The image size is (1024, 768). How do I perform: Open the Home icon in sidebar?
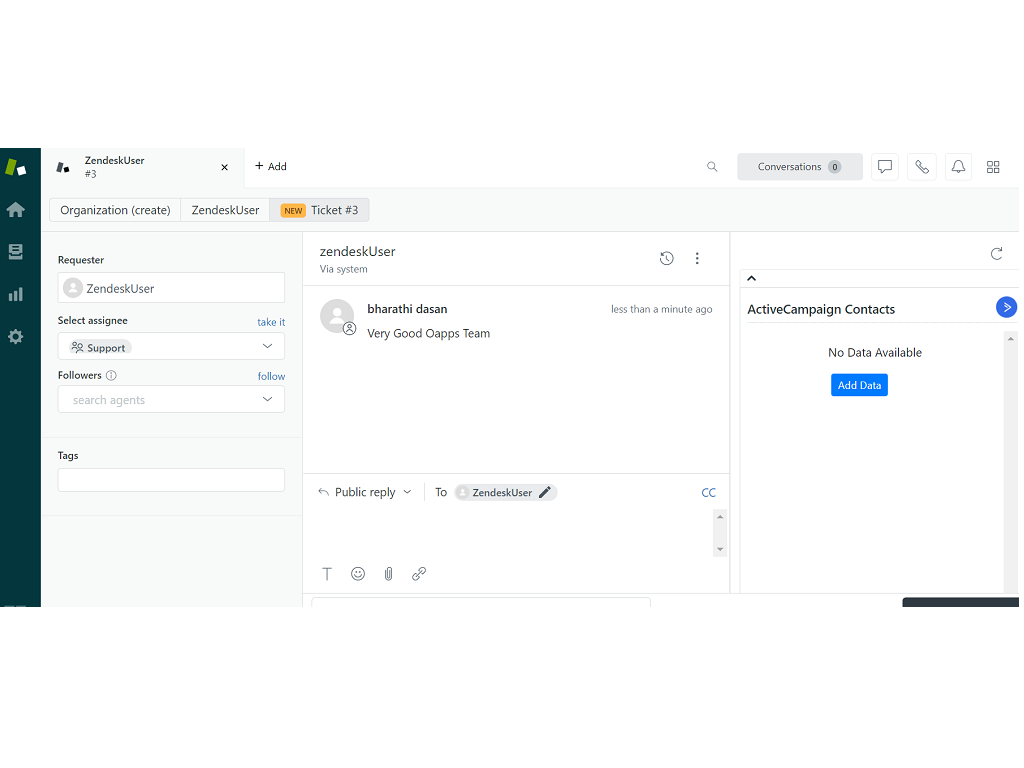click(15, 210)
